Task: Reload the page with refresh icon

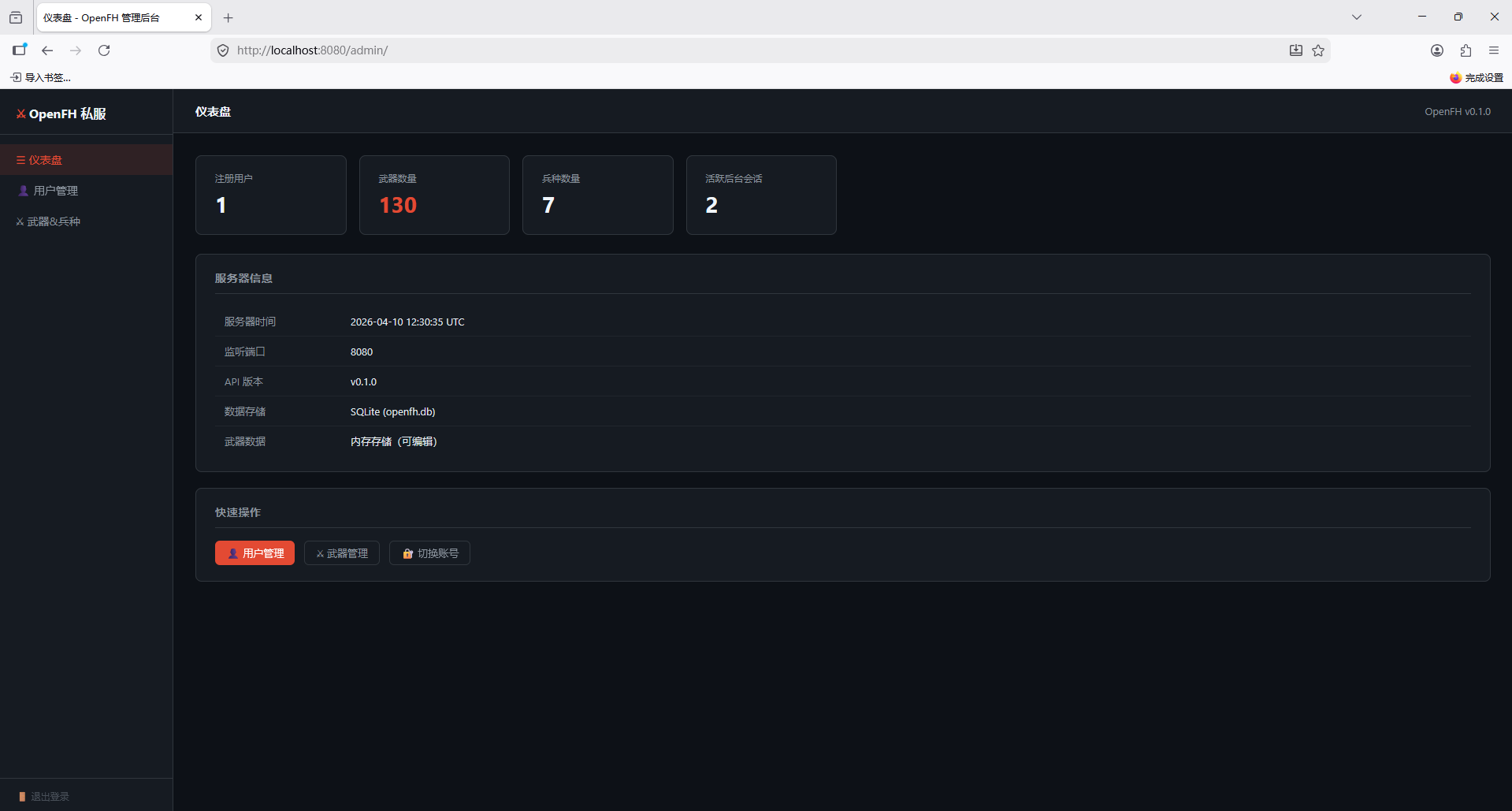Action: [x=104, y=50]
